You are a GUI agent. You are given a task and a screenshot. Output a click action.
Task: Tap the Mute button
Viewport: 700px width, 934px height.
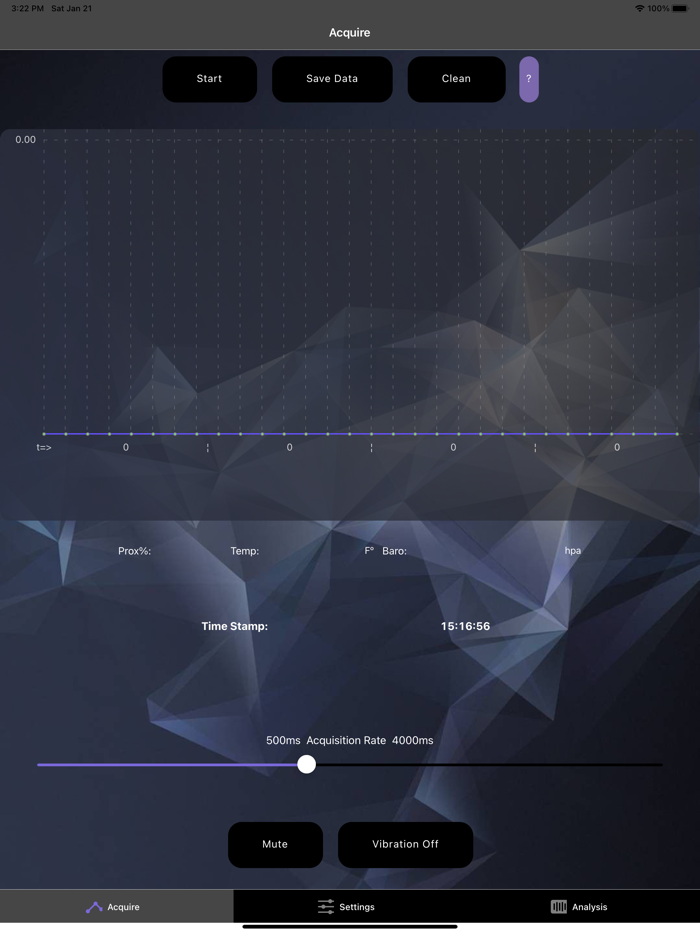click(275, 844)
